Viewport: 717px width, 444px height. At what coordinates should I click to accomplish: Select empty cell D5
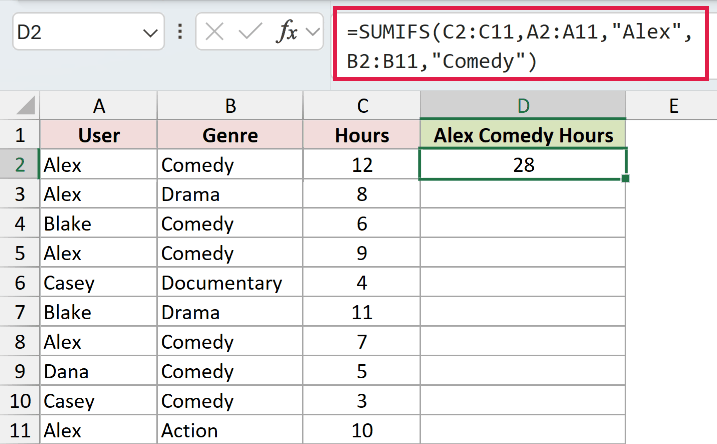coord(523,253)
